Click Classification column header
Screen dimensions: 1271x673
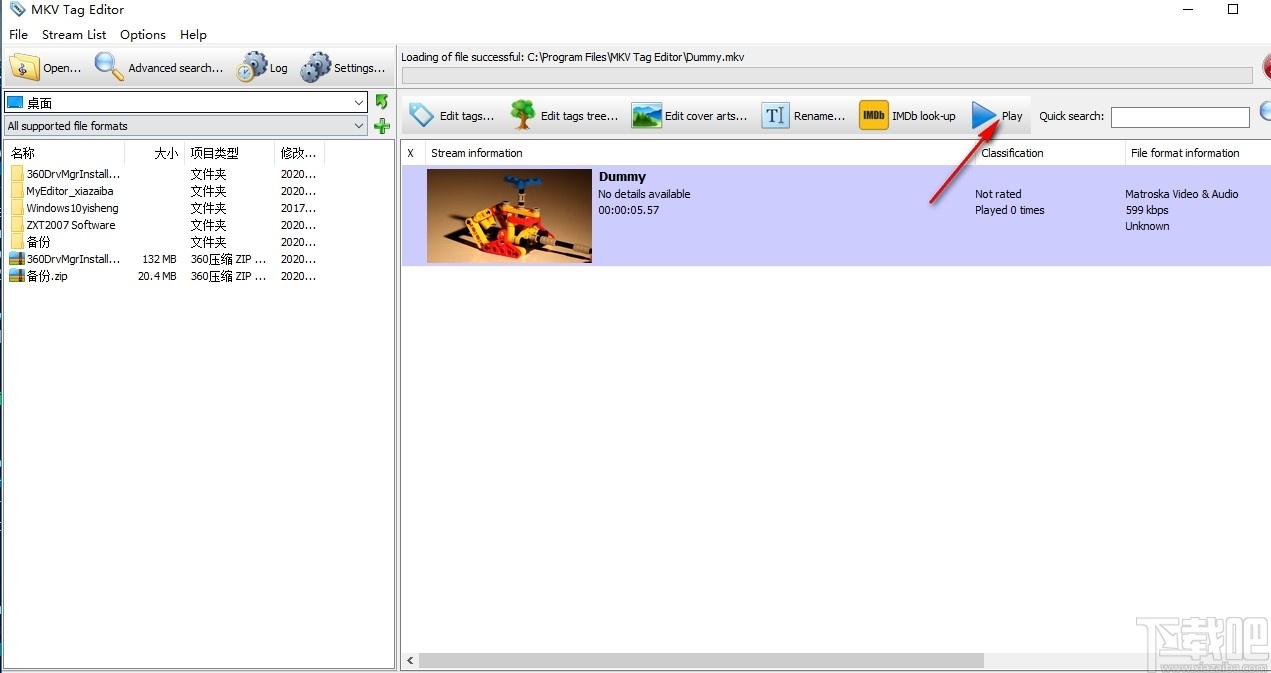tap(1050, 153)
